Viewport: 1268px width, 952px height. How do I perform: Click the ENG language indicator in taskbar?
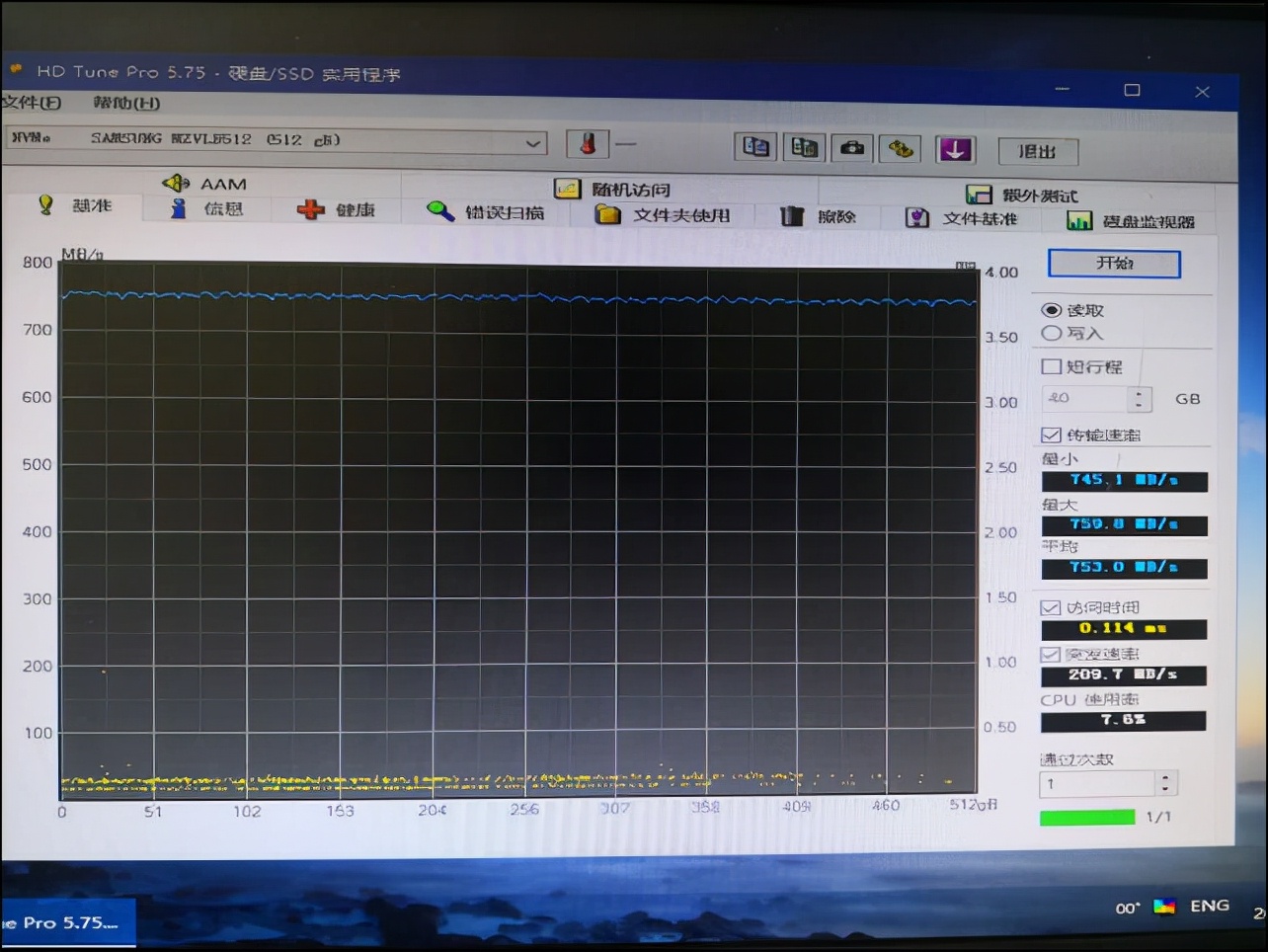click(1209, 906)
